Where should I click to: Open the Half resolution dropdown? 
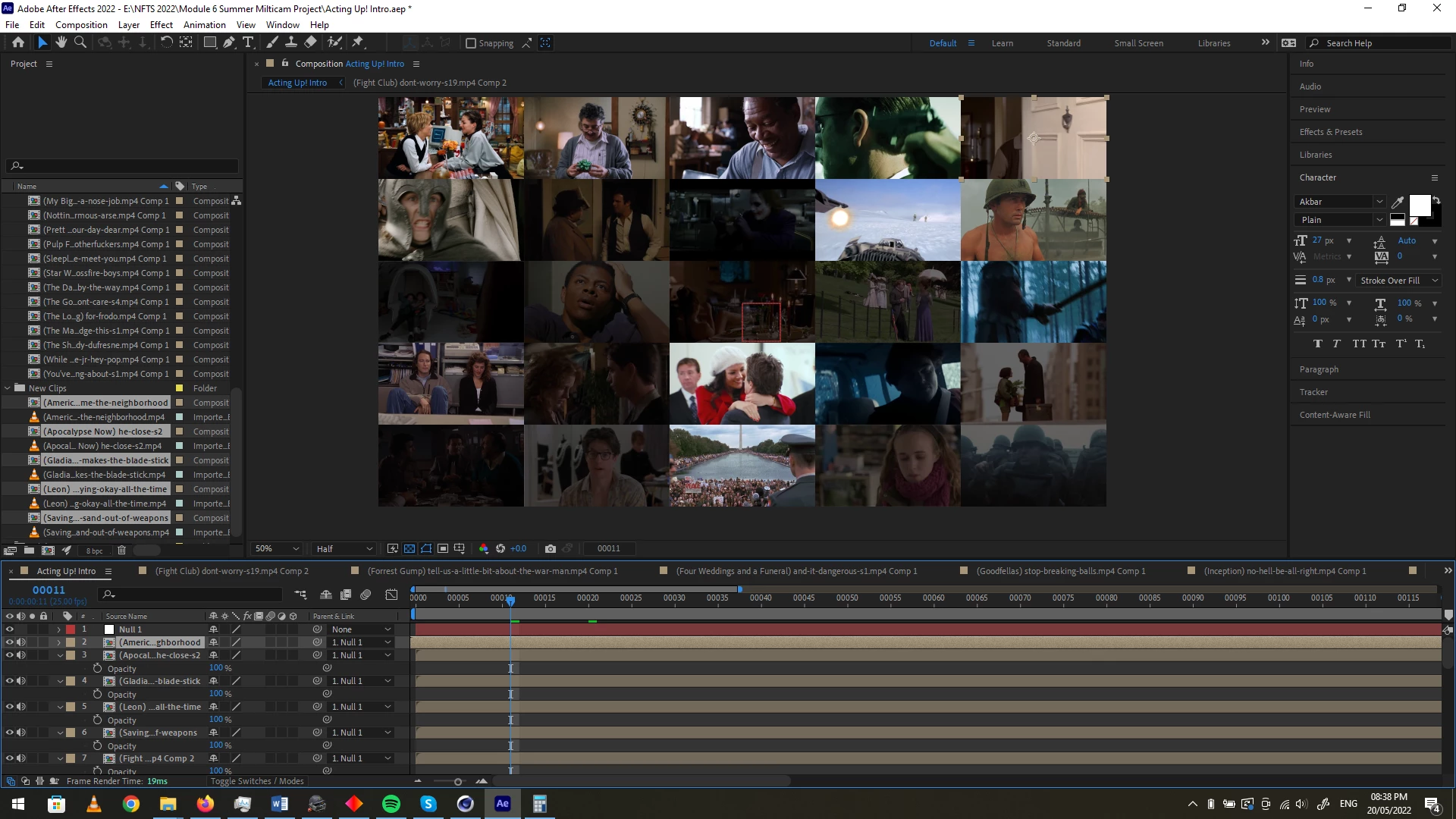[x=344, y=548]
